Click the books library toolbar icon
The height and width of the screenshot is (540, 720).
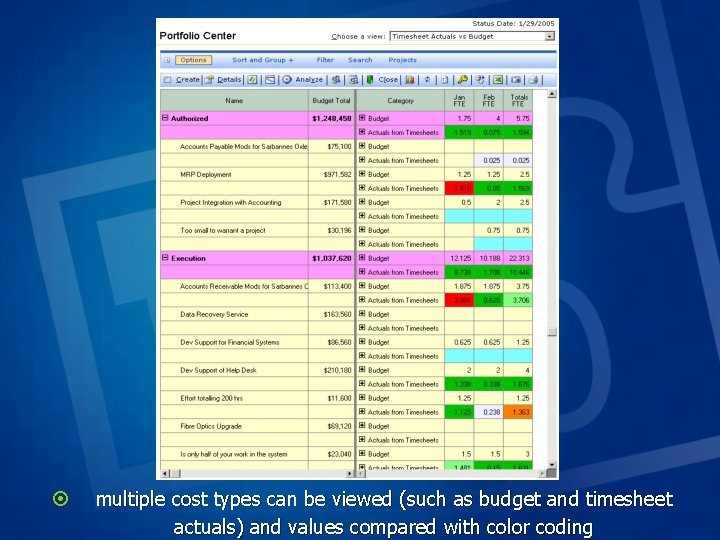(x=410, y=79)
